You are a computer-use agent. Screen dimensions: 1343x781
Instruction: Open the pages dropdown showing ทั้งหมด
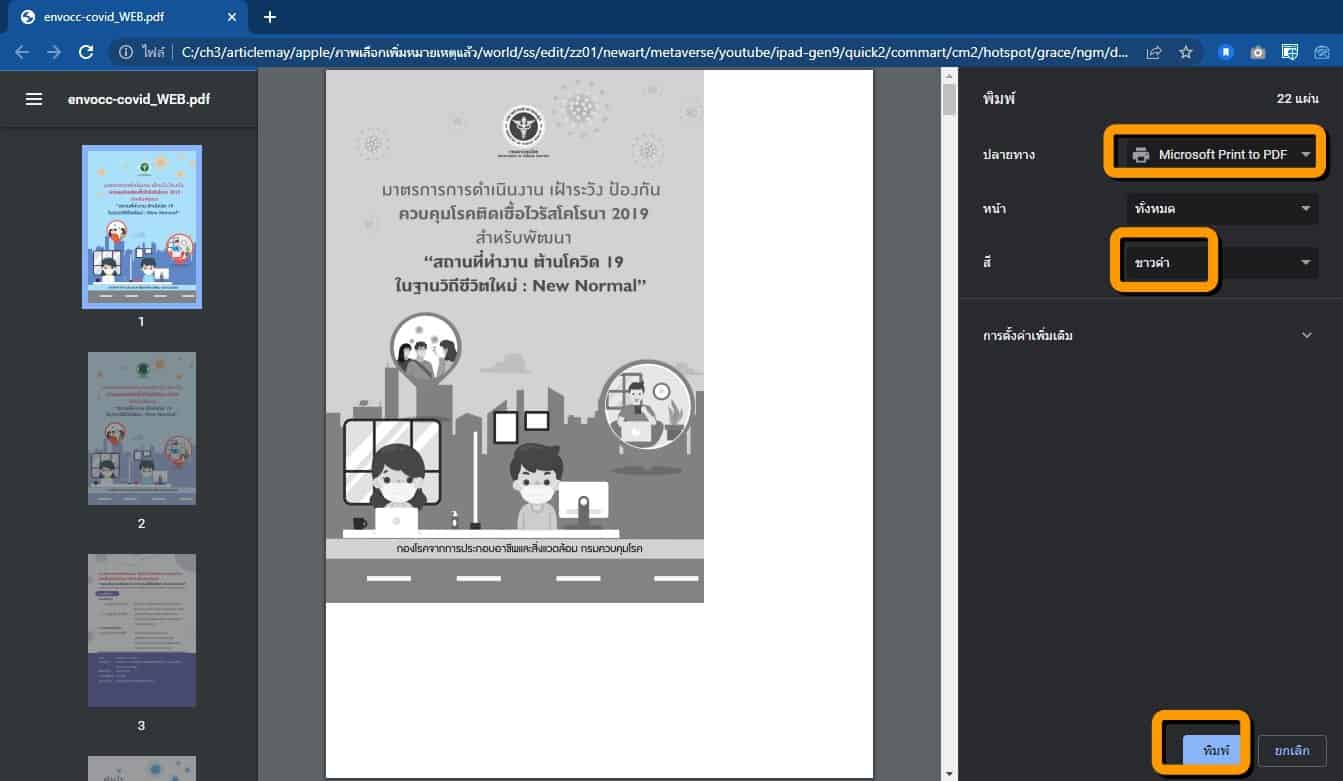1221,208
